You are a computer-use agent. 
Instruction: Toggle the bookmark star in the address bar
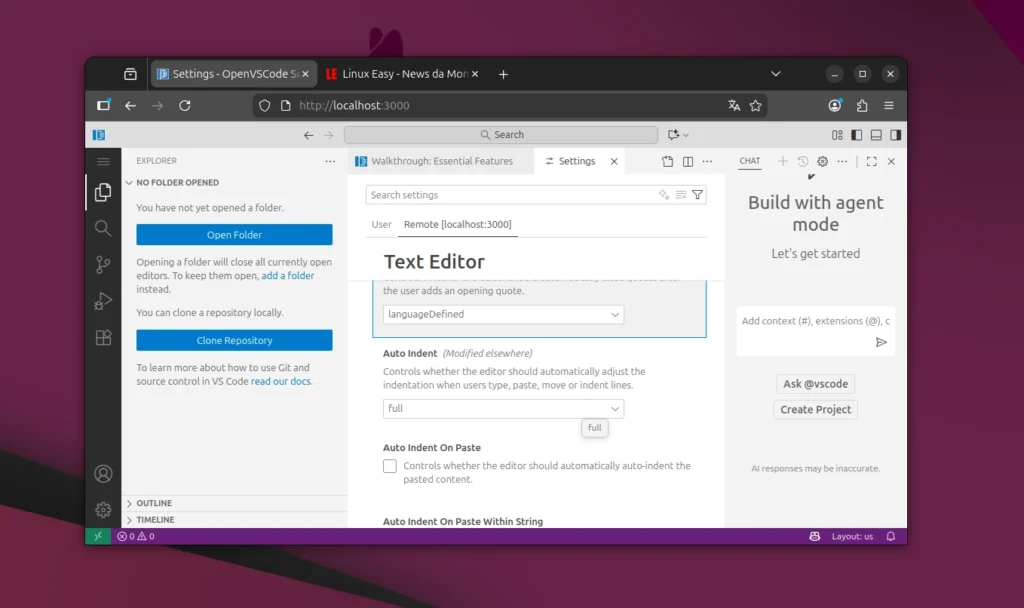pyautogui.click(x=755, y=105)
